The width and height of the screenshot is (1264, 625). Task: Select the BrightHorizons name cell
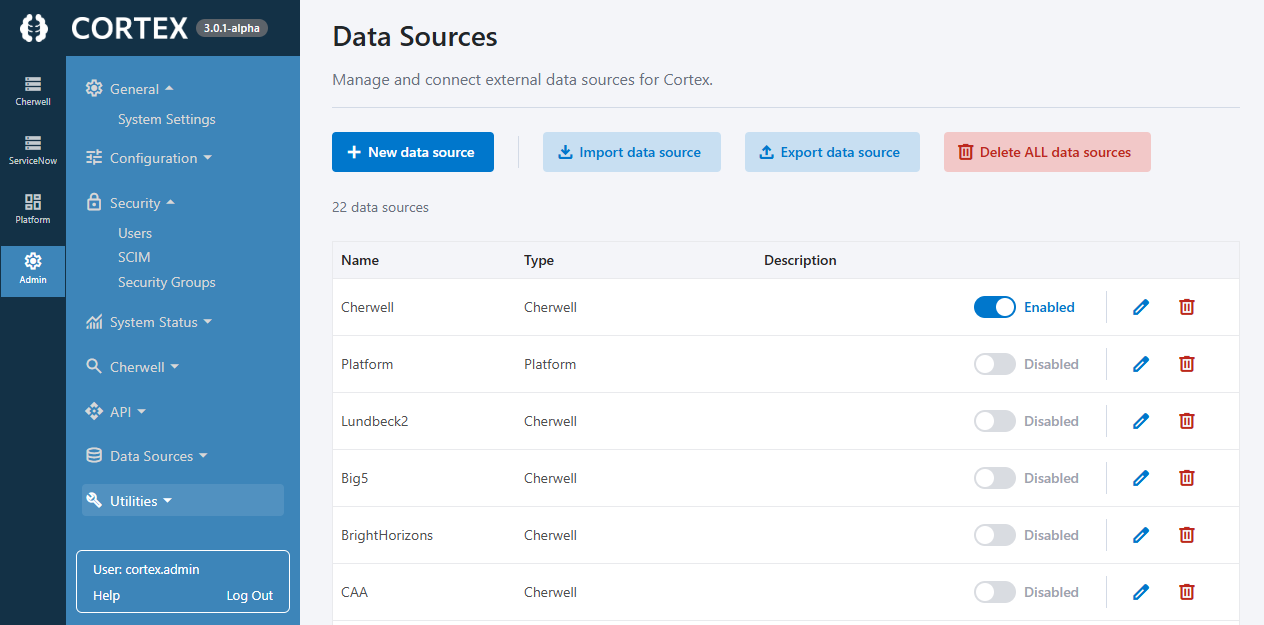[x=387, y=535]
